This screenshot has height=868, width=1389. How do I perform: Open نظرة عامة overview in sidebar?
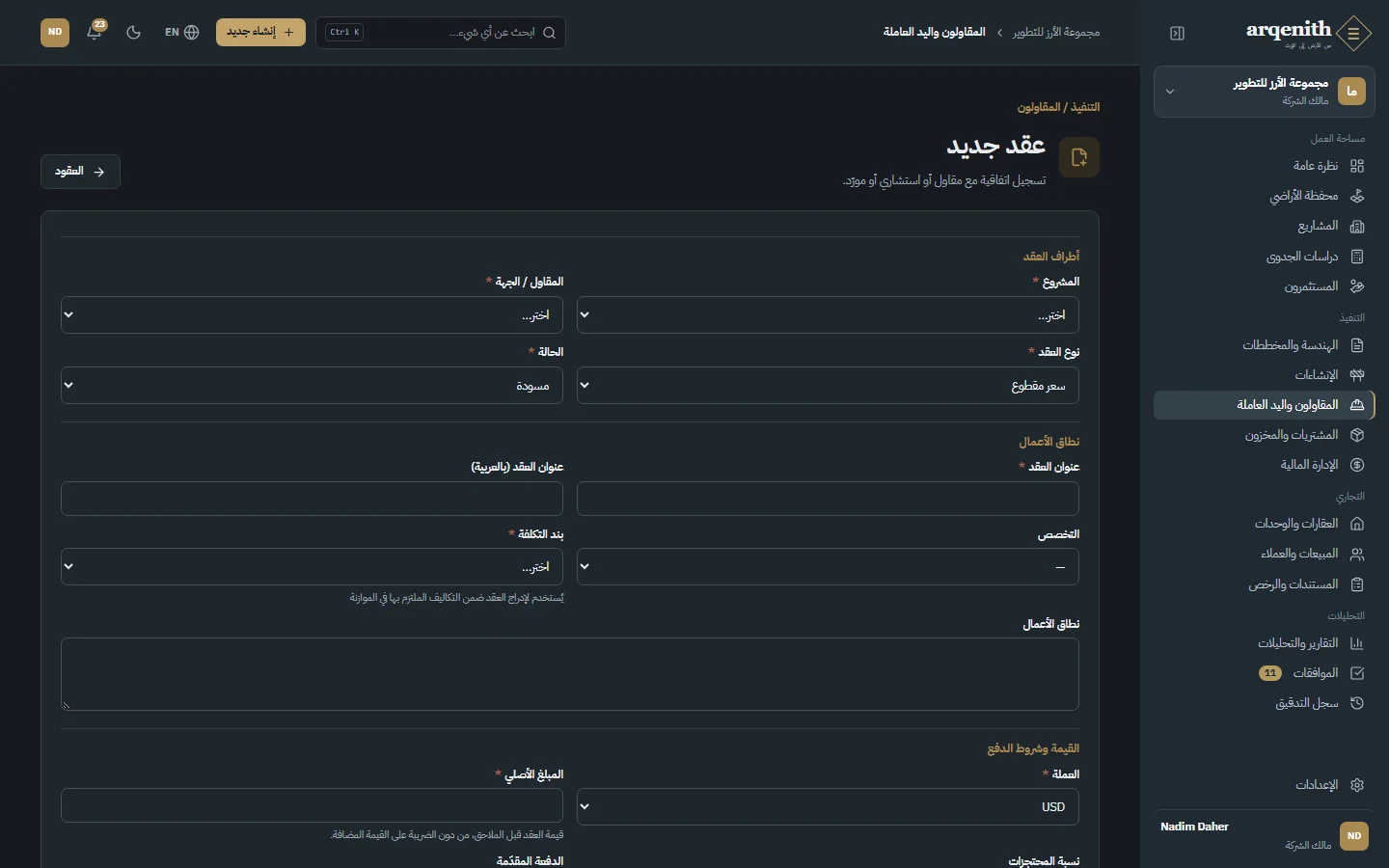click(x=1264, y=166)
